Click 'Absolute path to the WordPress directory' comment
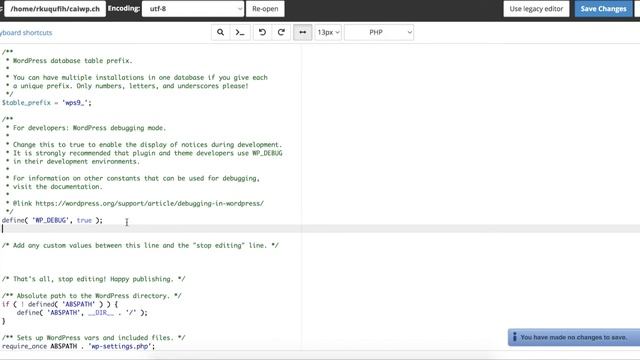 coord(91,296)
